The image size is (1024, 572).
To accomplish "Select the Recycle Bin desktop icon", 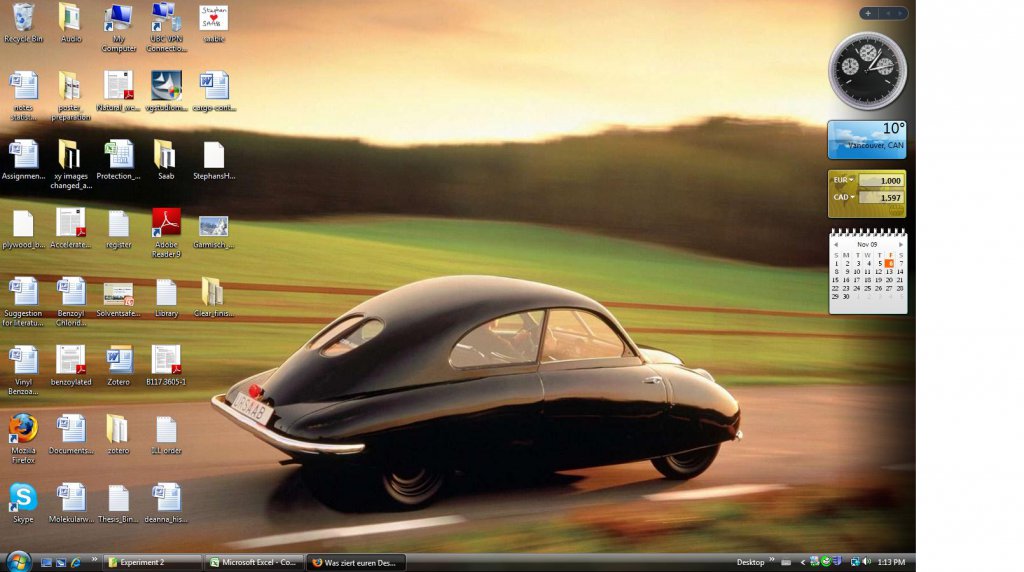I will click(23, 23).
